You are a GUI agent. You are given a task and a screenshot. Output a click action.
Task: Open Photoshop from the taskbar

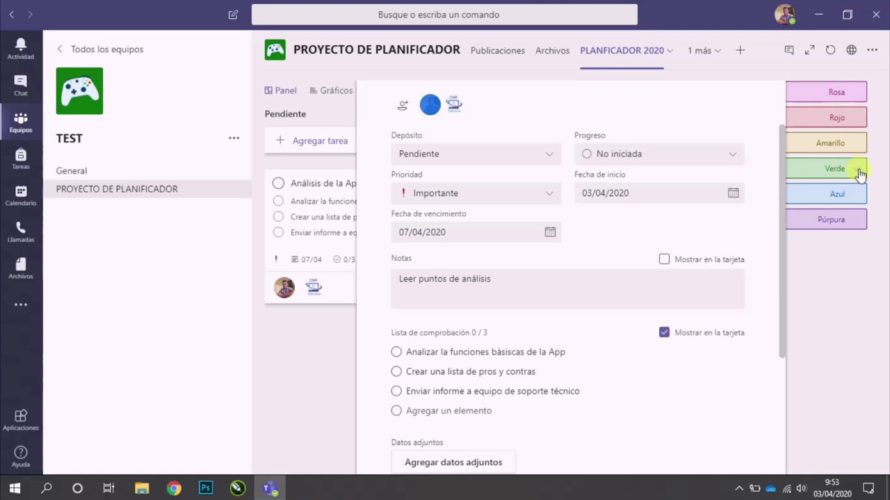click(x=206, y=488)
